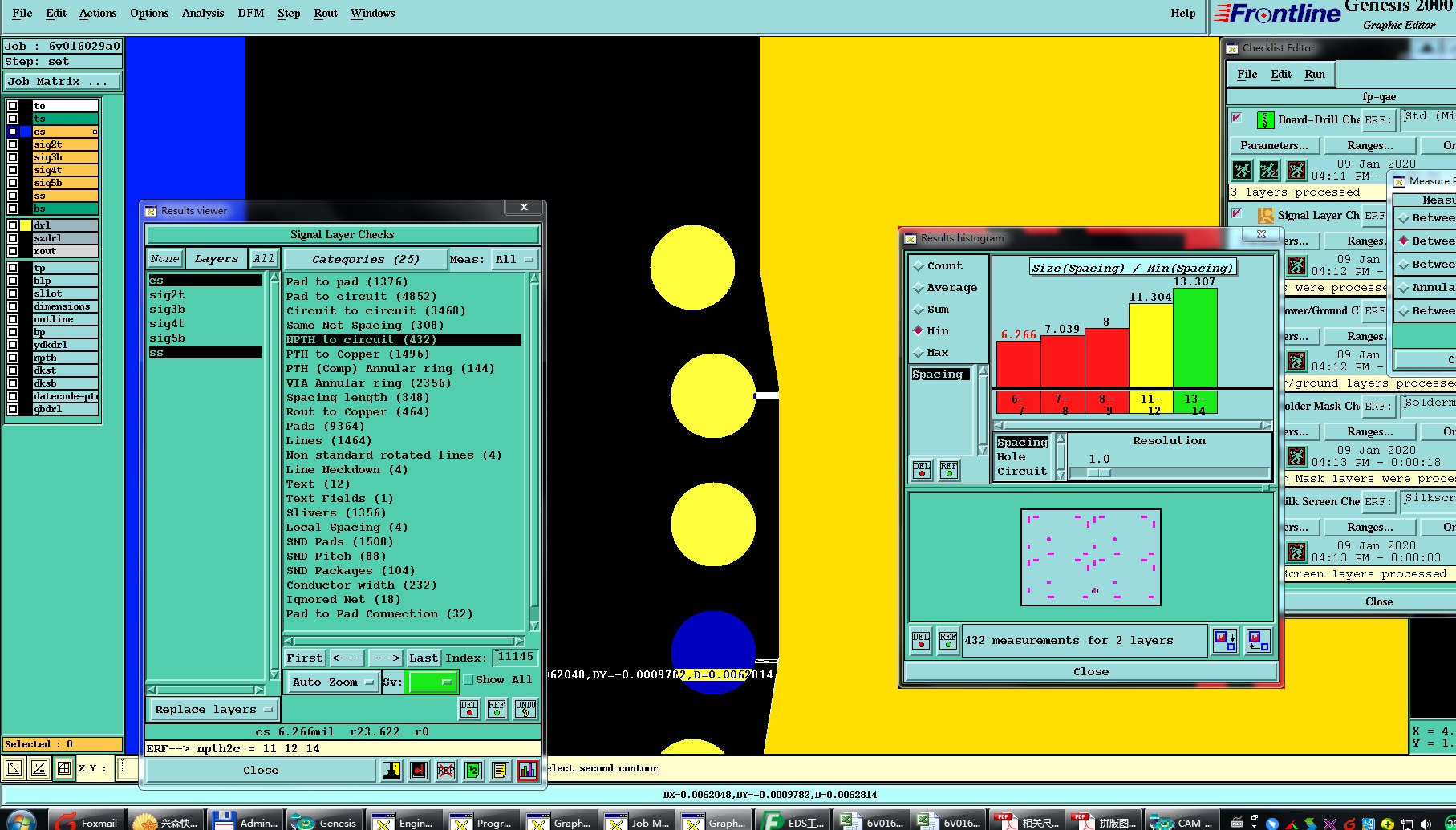Screen dimensions: 1456x830
Task: Click the UNDO icon in Results viewer
Action: pos(525,709)
